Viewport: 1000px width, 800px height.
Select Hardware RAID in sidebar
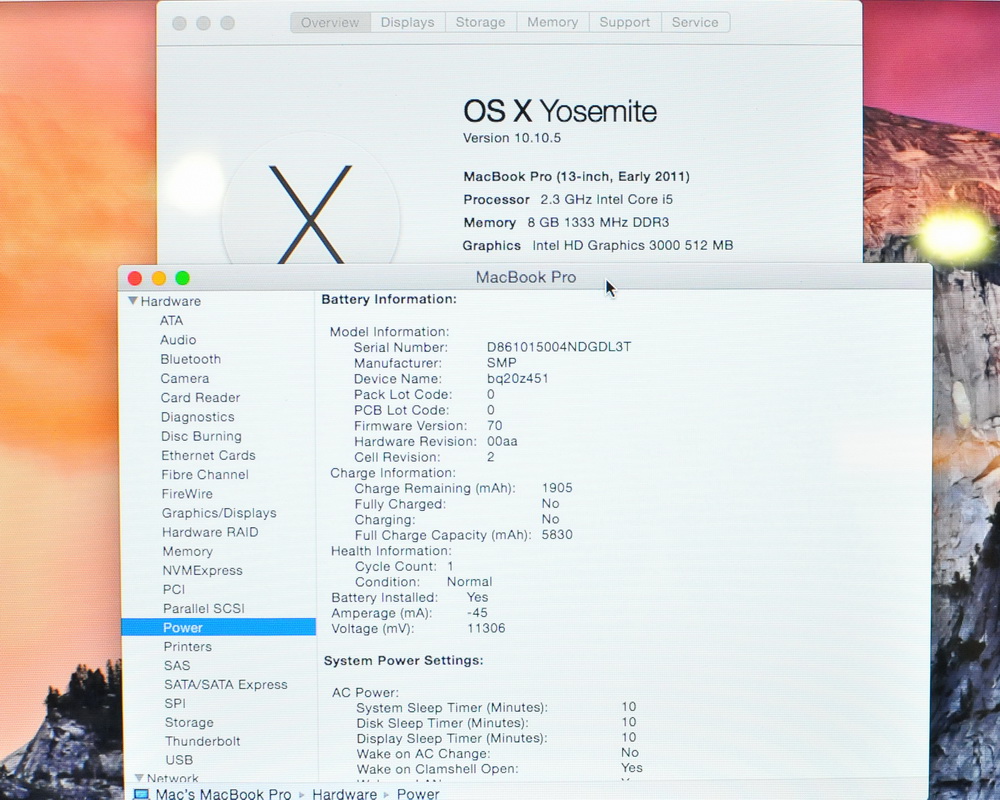click(210, 532)
